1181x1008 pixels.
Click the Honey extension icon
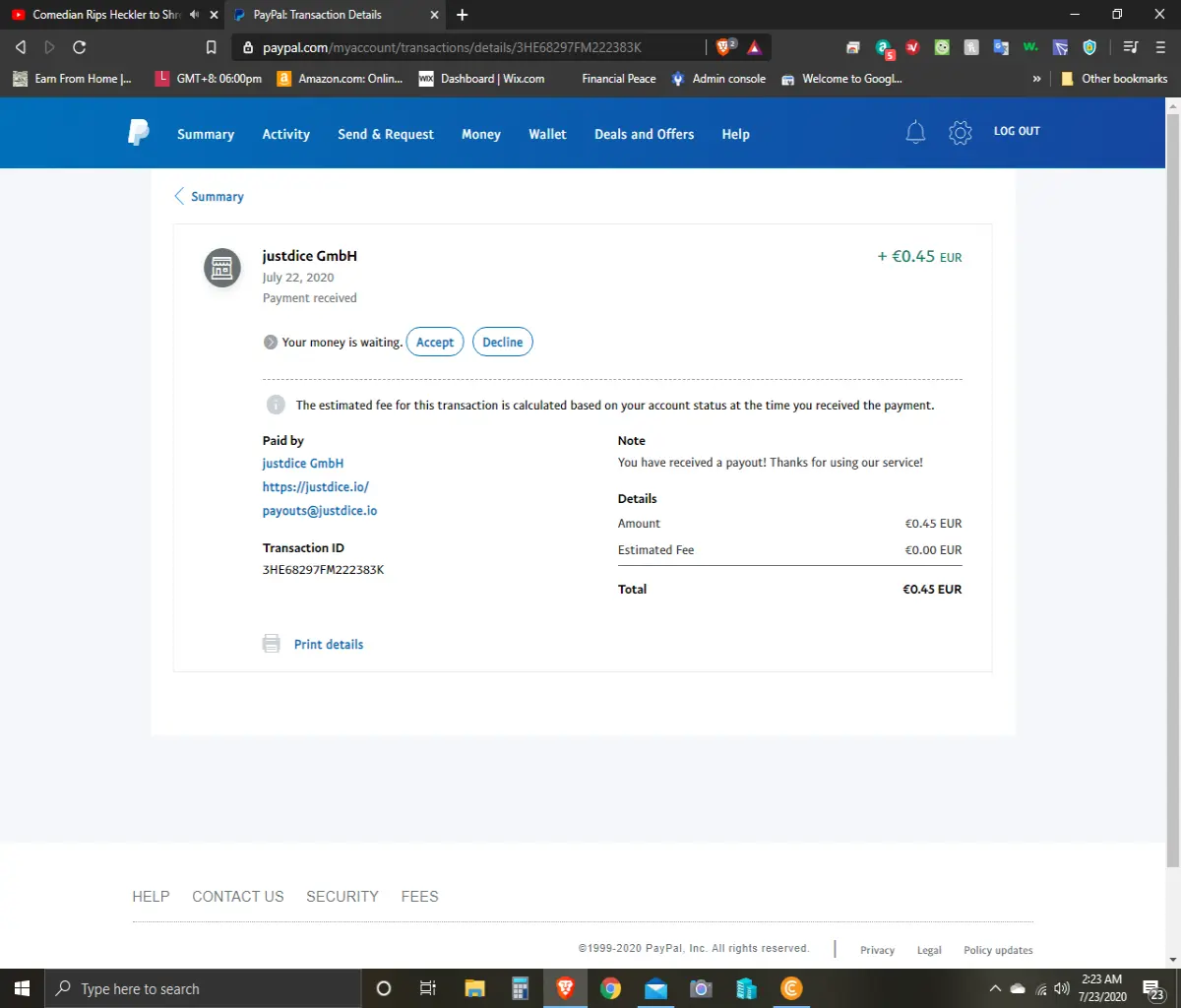coord(971,46)
